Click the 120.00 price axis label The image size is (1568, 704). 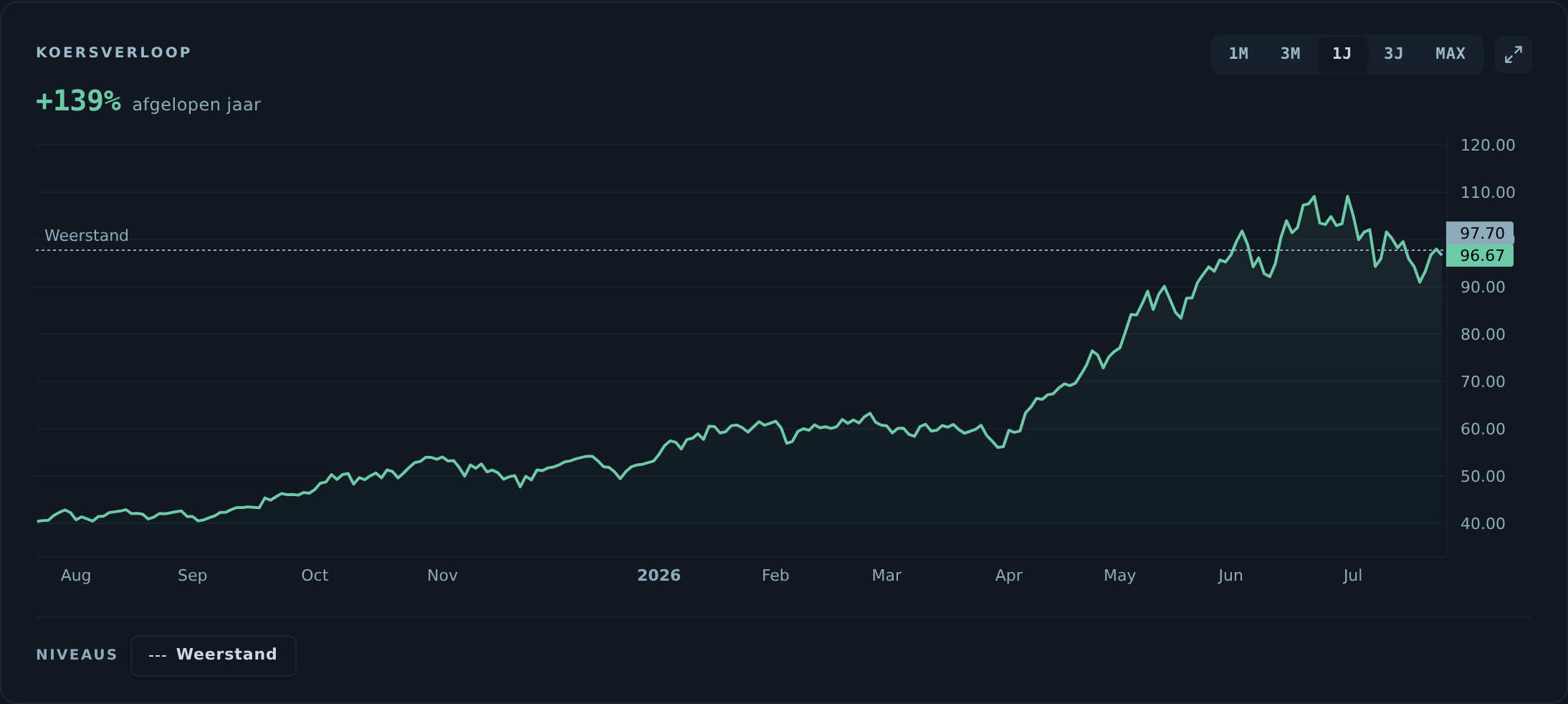coord(1488,146)
